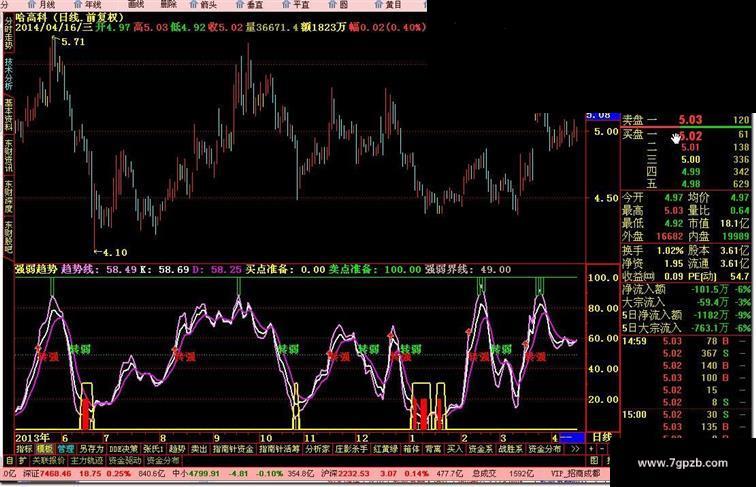The image size is (756, 487).
Task: Select the 垂直 vertical line tool
Action: [x=250, y=4]
